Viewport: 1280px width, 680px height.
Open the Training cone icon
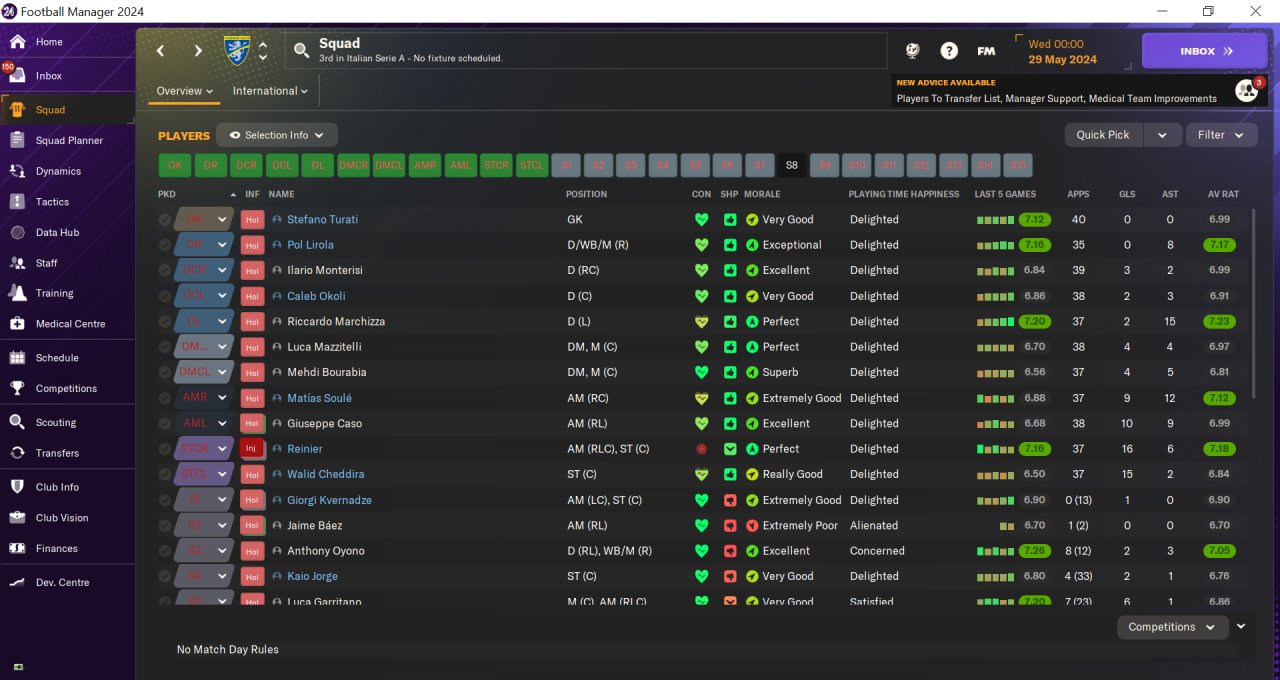coord(17,293)
